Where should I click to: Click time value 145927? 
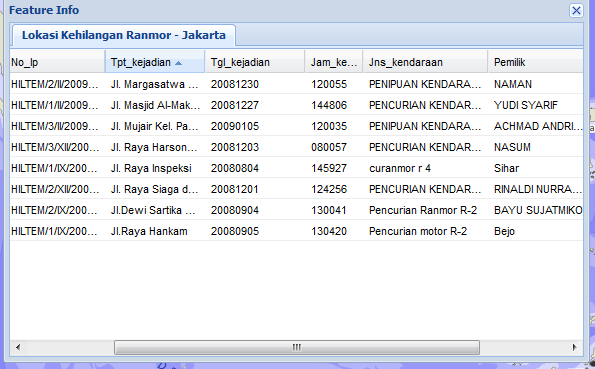[x=329, y=168]
